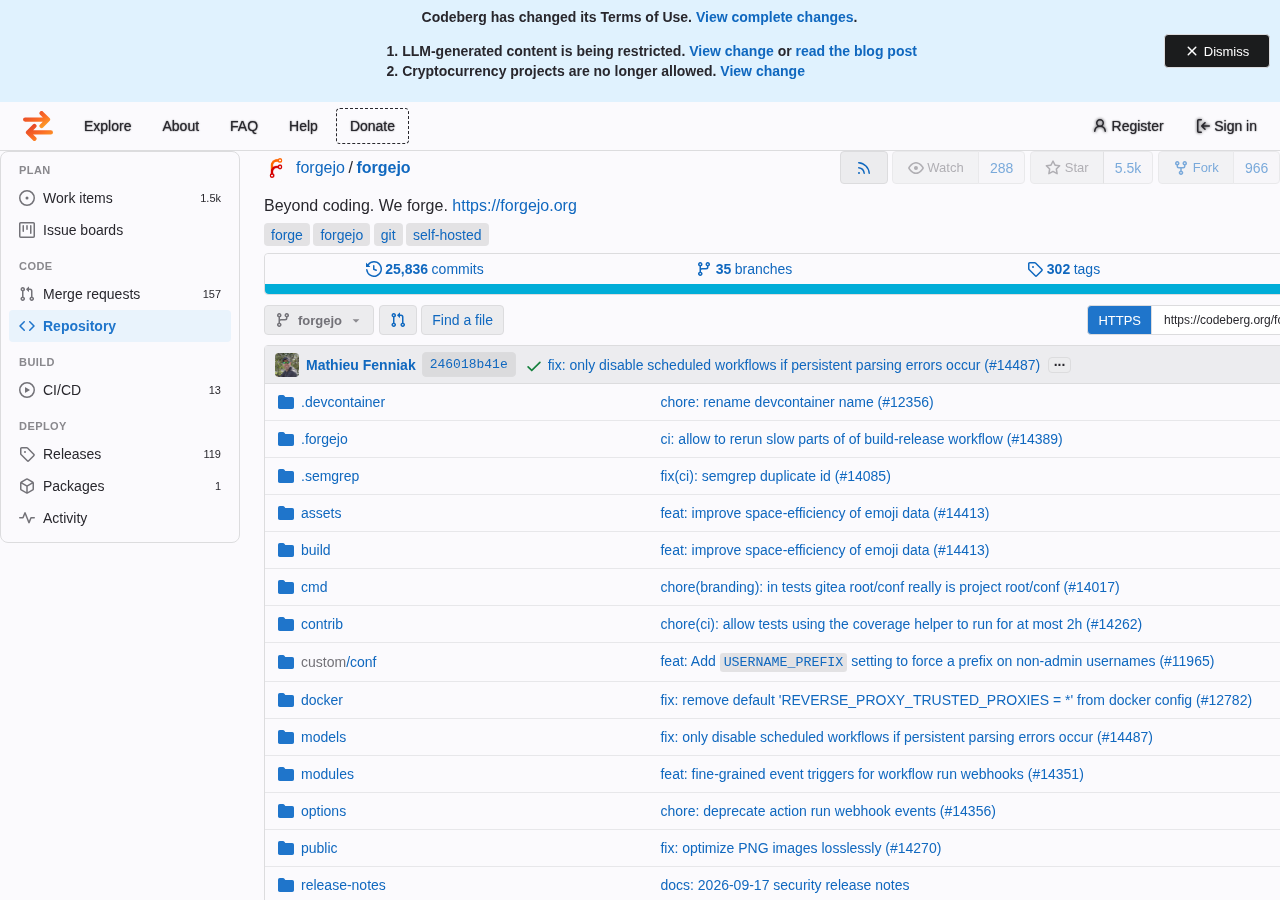Open the 5.5k stargazers count
Viewport: 1280px width, 900px height.
[1128, 168]
